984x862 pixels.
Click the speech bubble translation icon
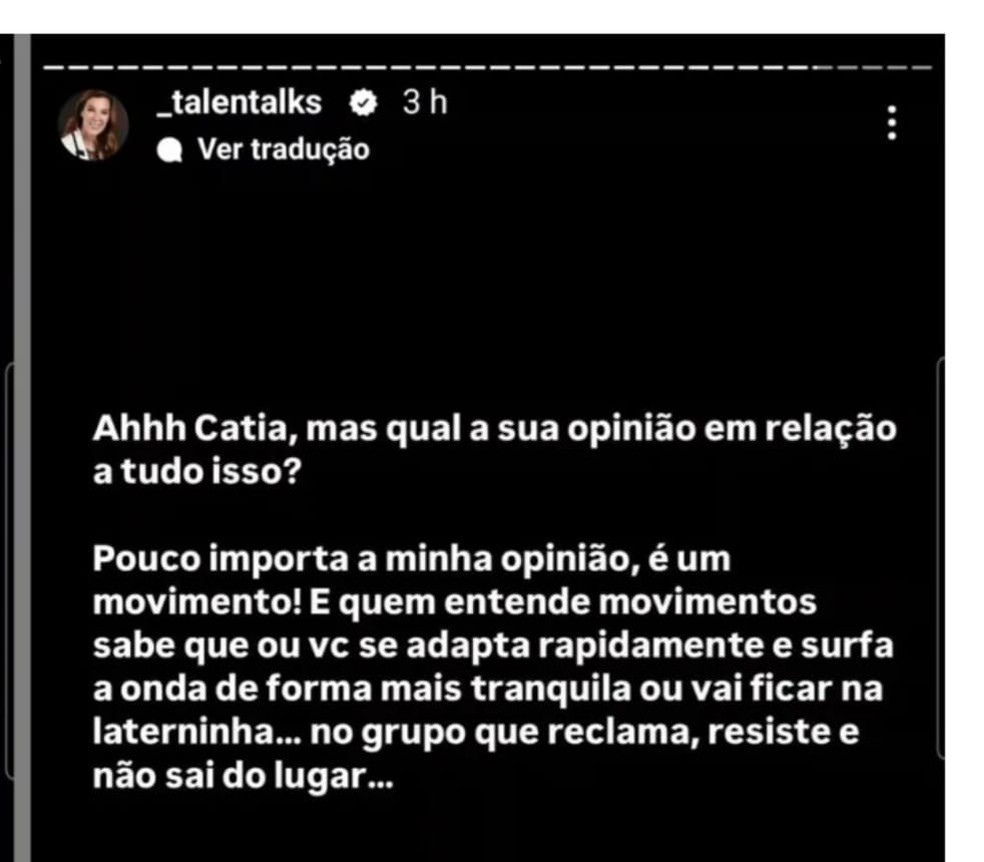[x=169, y=151]
